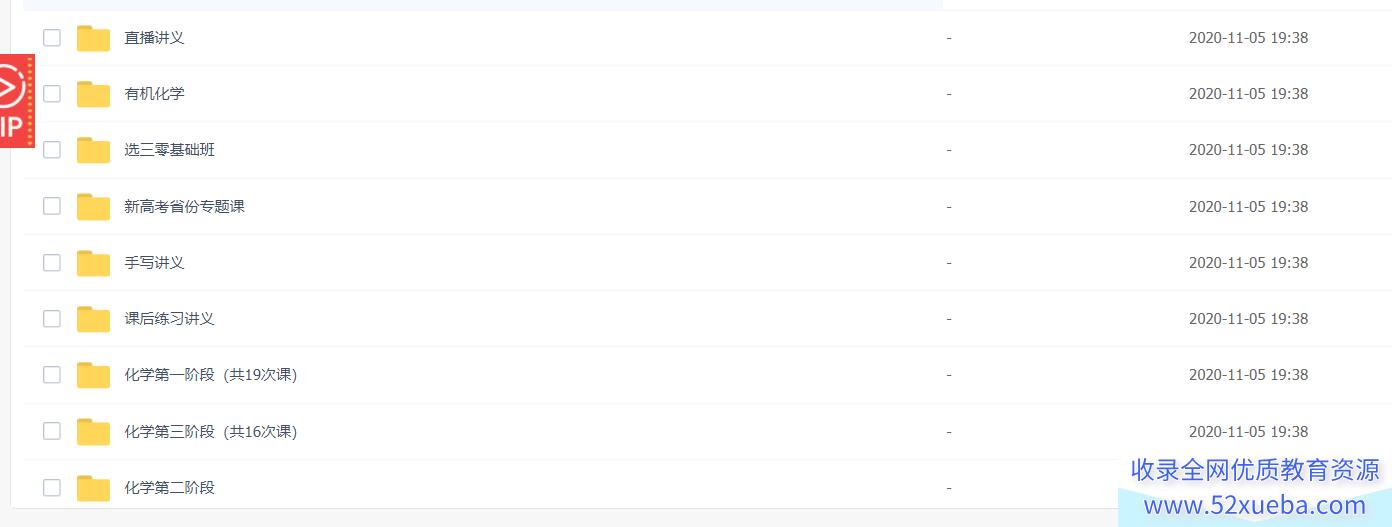Image resolution: width=1392 pixels, height=527 pixels.
Task: Select the 有机化学 row checkbox
Action: pos(52,94)
